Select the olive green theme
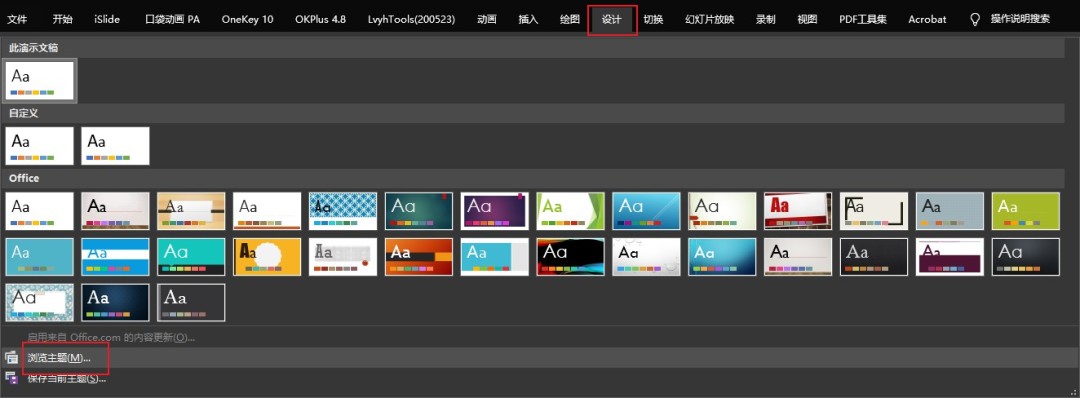1080x398 pixels. point(1026,211)
